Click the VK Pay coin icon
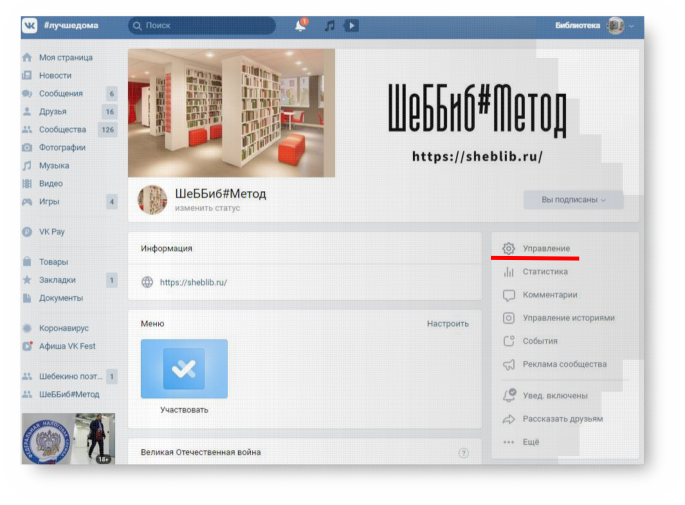685x505 pixels. (27, 232)
